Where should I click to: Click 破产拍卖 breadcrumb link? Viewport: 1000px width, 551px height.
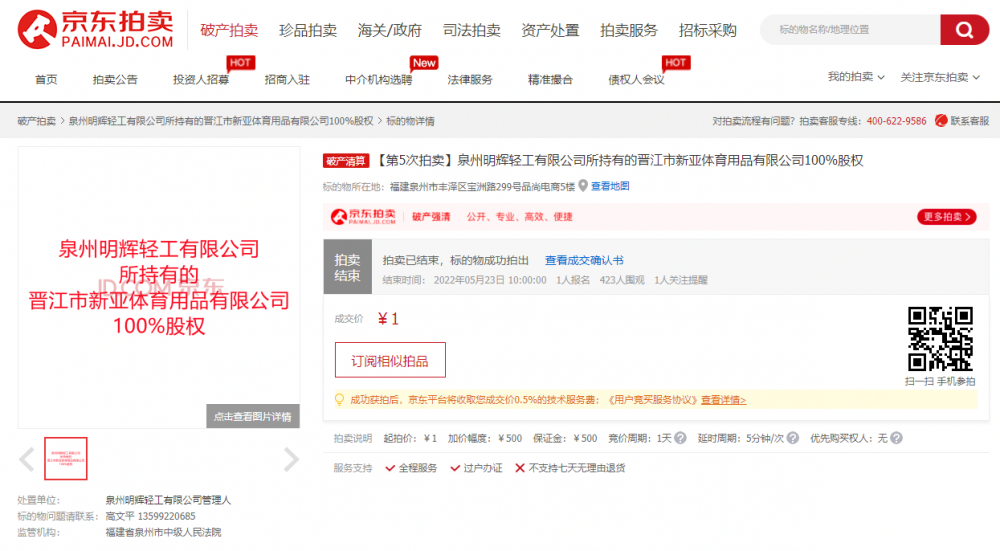pos(36,121)
